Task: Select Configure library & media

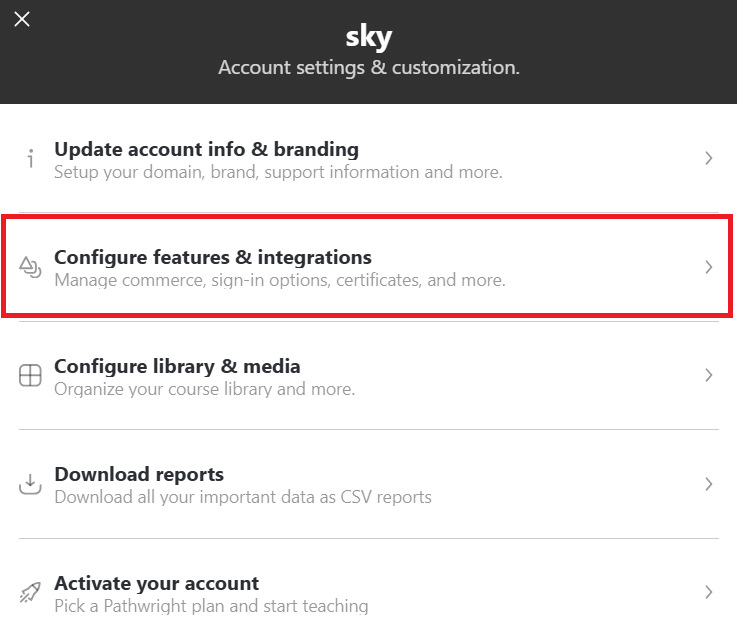Action: tap(177, 366)
